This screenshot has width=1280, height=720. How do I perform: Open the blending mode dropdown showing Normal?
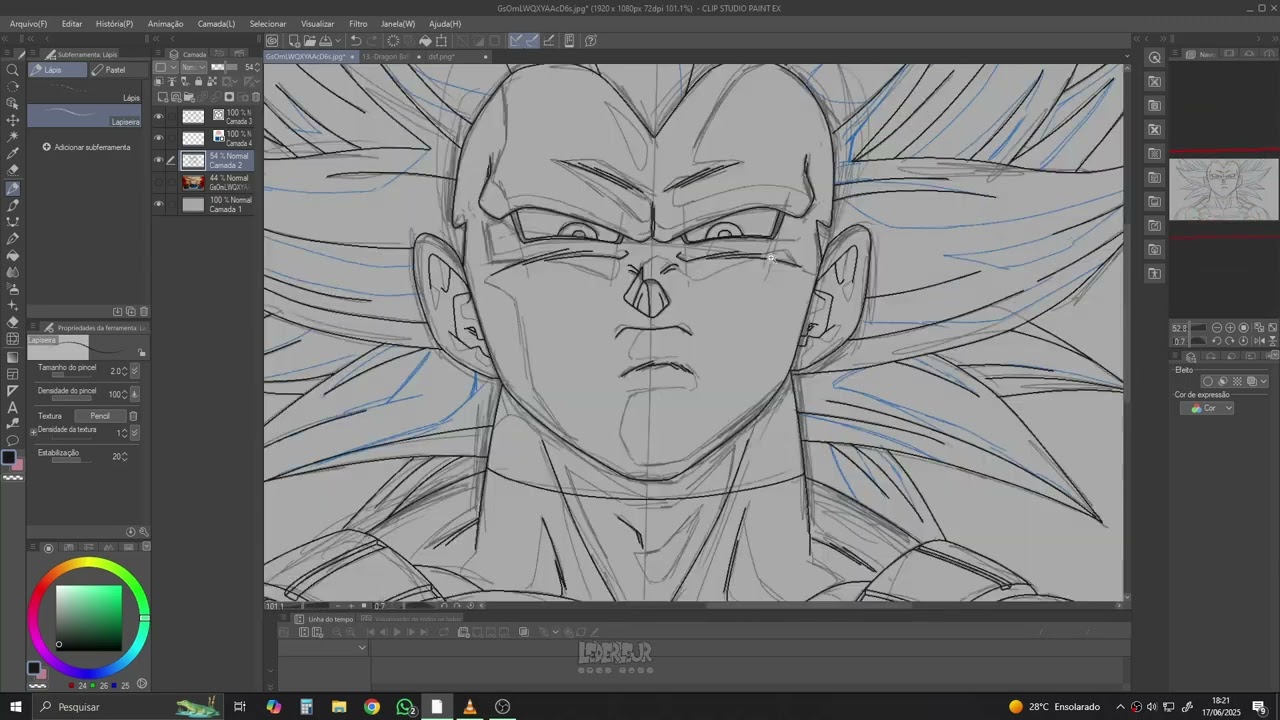click(x=192, y=67)
